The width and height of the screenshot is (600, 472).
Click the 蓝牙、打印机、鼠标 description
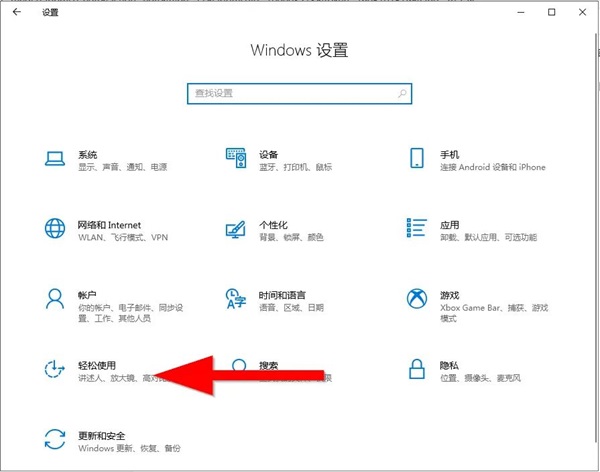coord(295,167)
